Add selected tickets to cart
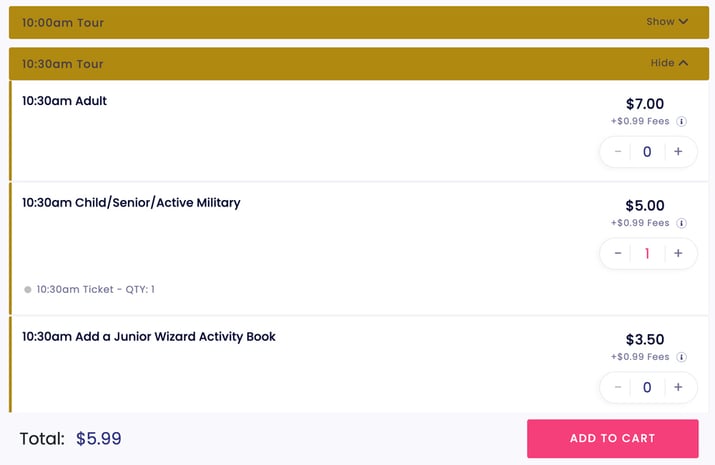Image resolution: width=715 pixels, height=465 pixels. point(612,439)
